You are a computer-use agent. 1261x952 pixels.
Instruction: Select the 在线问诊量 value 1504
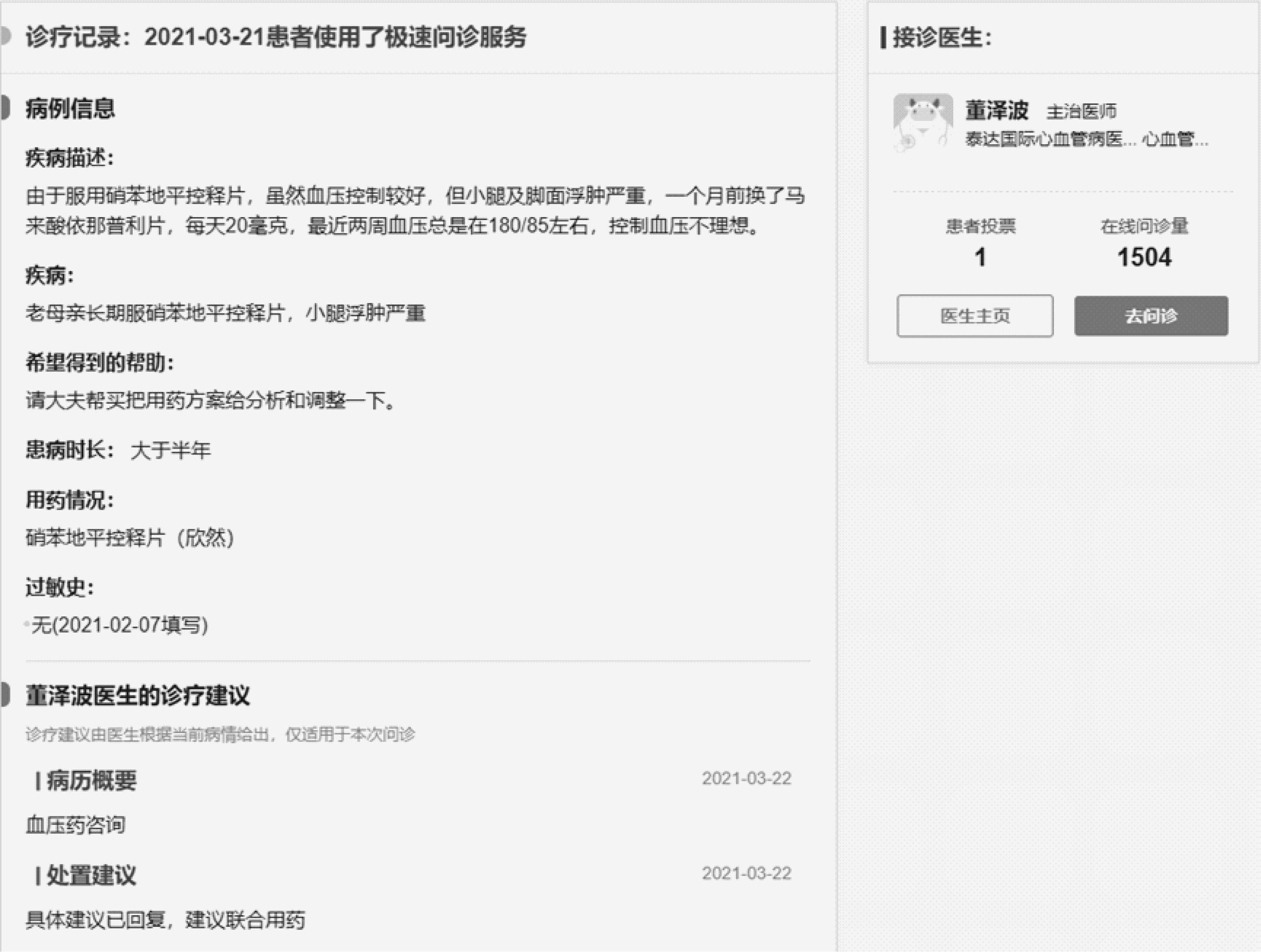pyautogui.click(x=1144, y=257)
